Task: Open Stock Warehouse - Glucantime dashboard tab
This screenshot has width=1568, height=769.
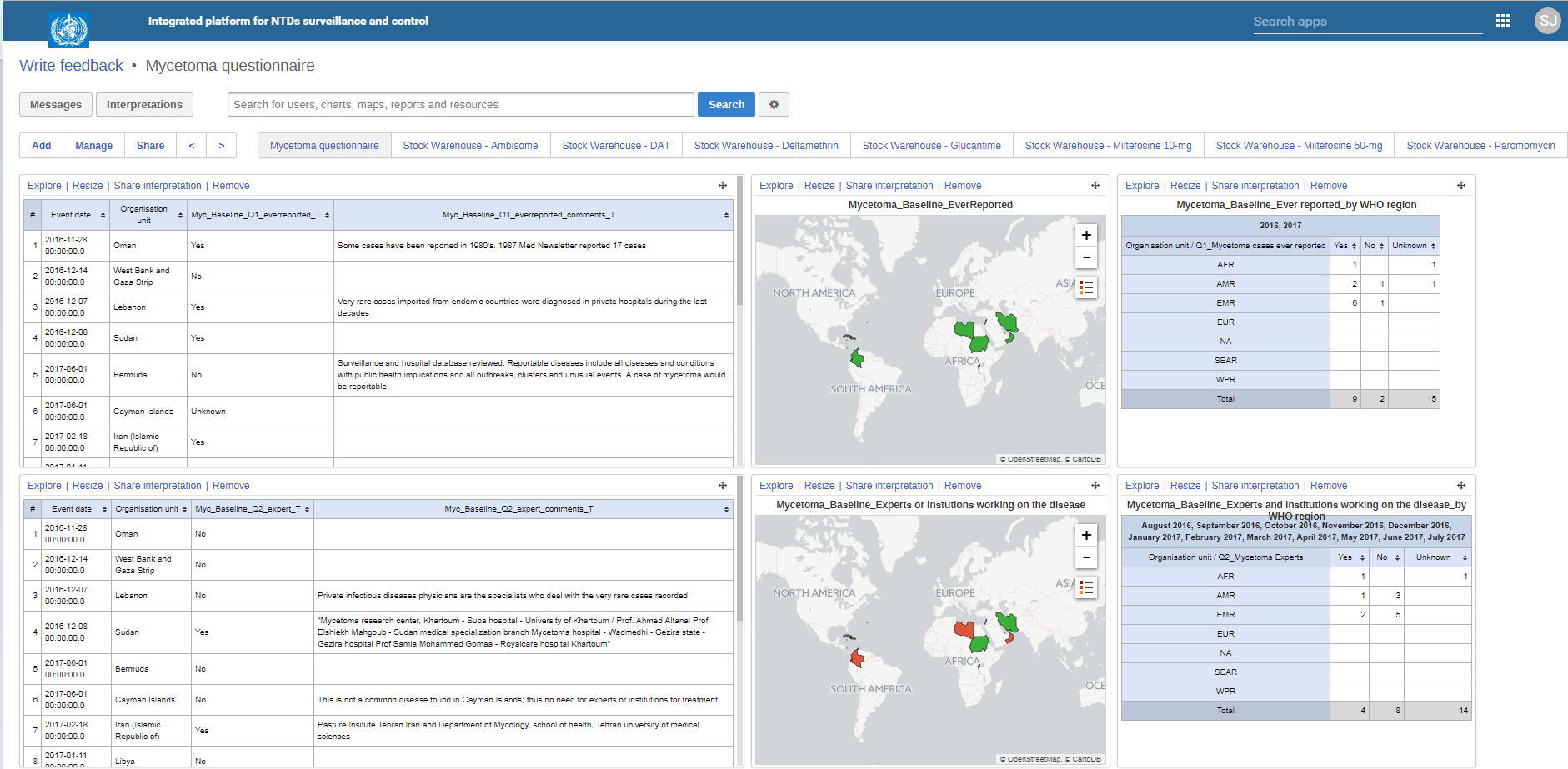Action: point(931,146)
